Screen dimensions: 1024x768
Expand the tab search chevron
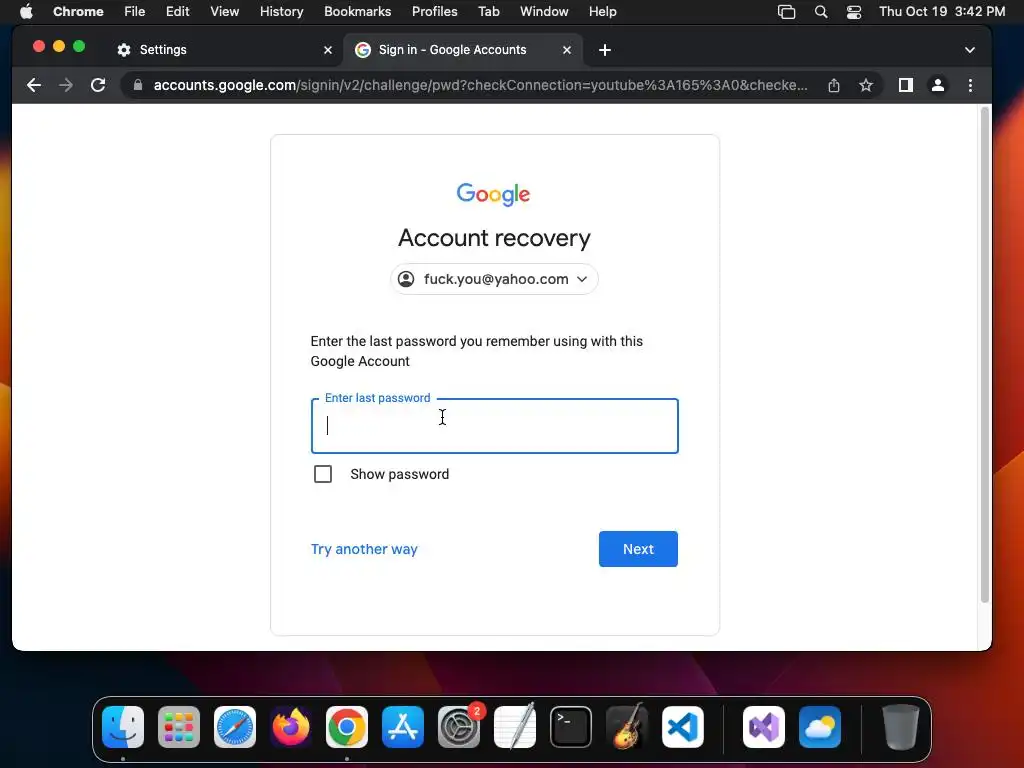click(970, 50)
